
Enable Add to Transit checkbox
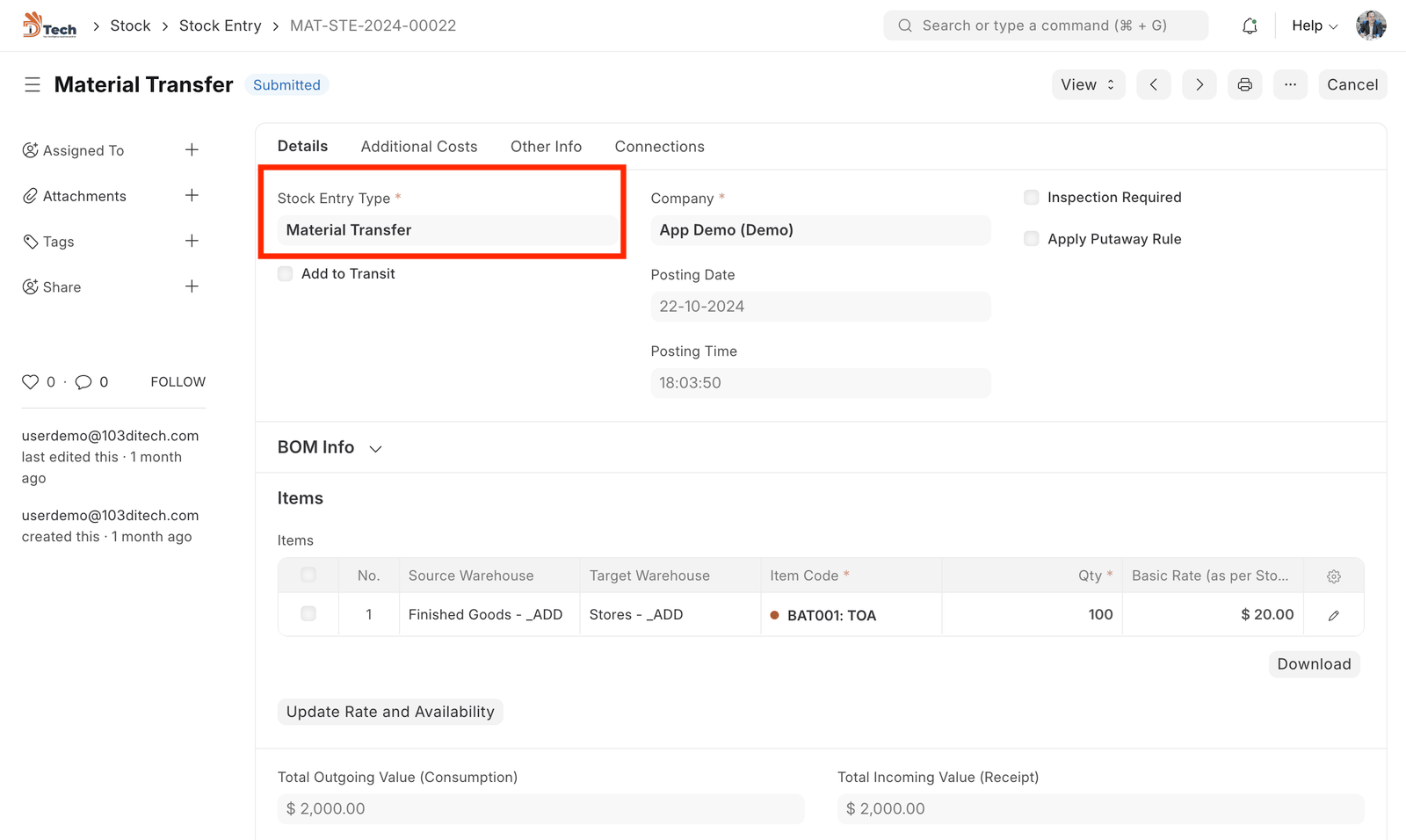tap(286, 274)
